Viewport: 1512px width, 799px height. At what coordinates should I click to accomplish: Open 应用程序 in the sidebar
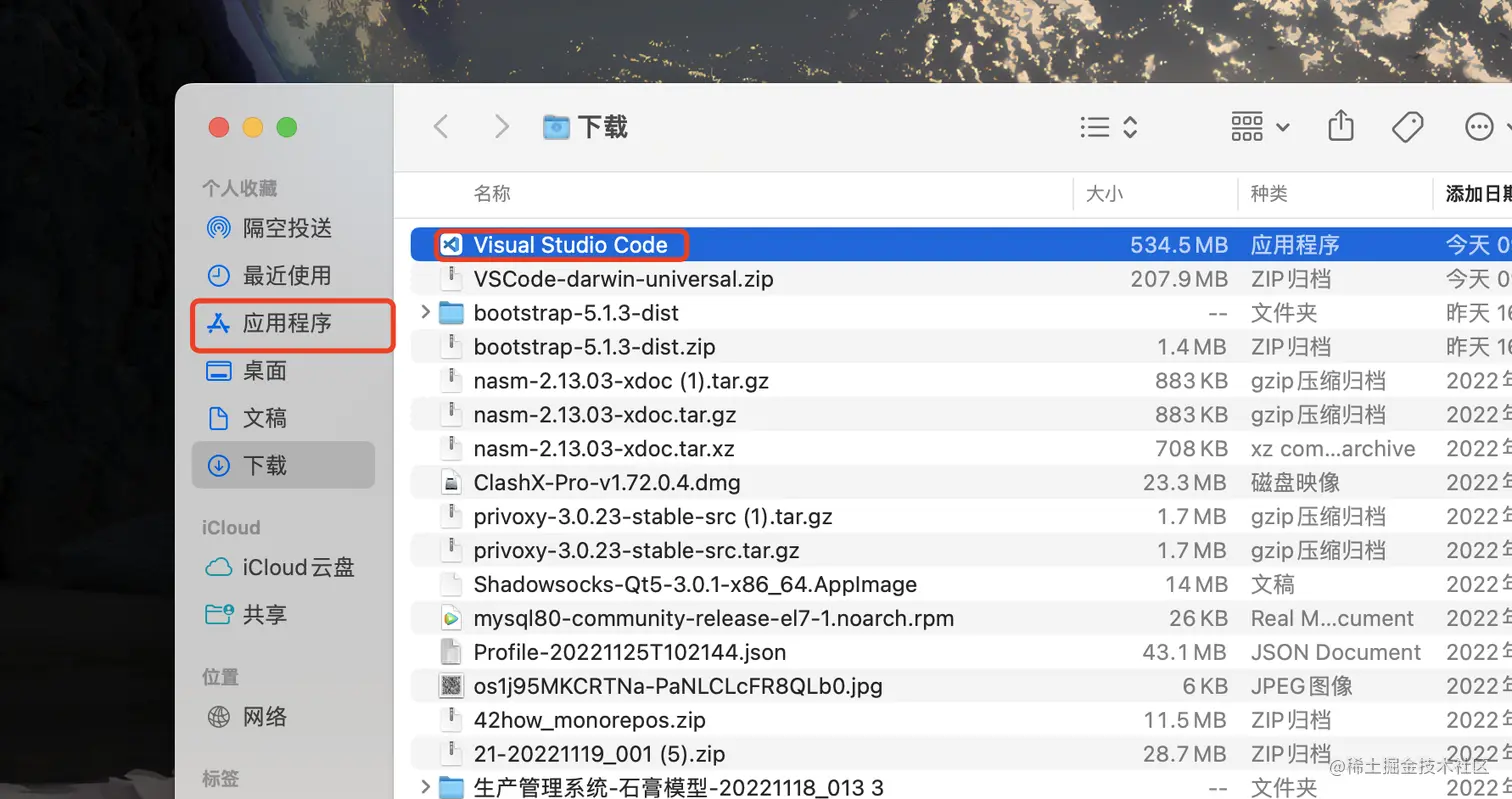point(283,323)
